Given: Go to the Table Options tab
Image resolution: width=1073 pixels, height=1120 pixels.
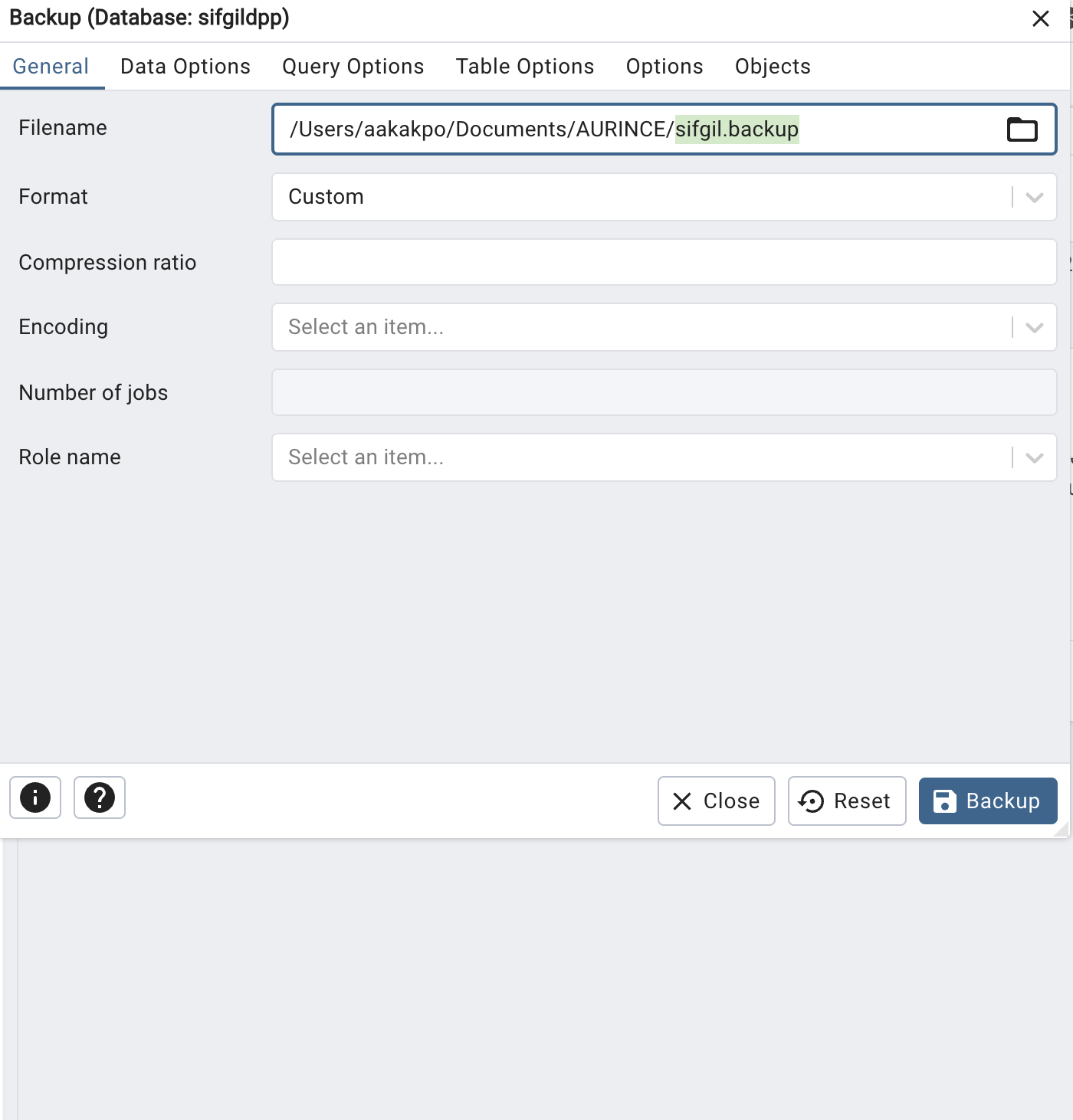Looking at the screenshot, I should (525, 67).
